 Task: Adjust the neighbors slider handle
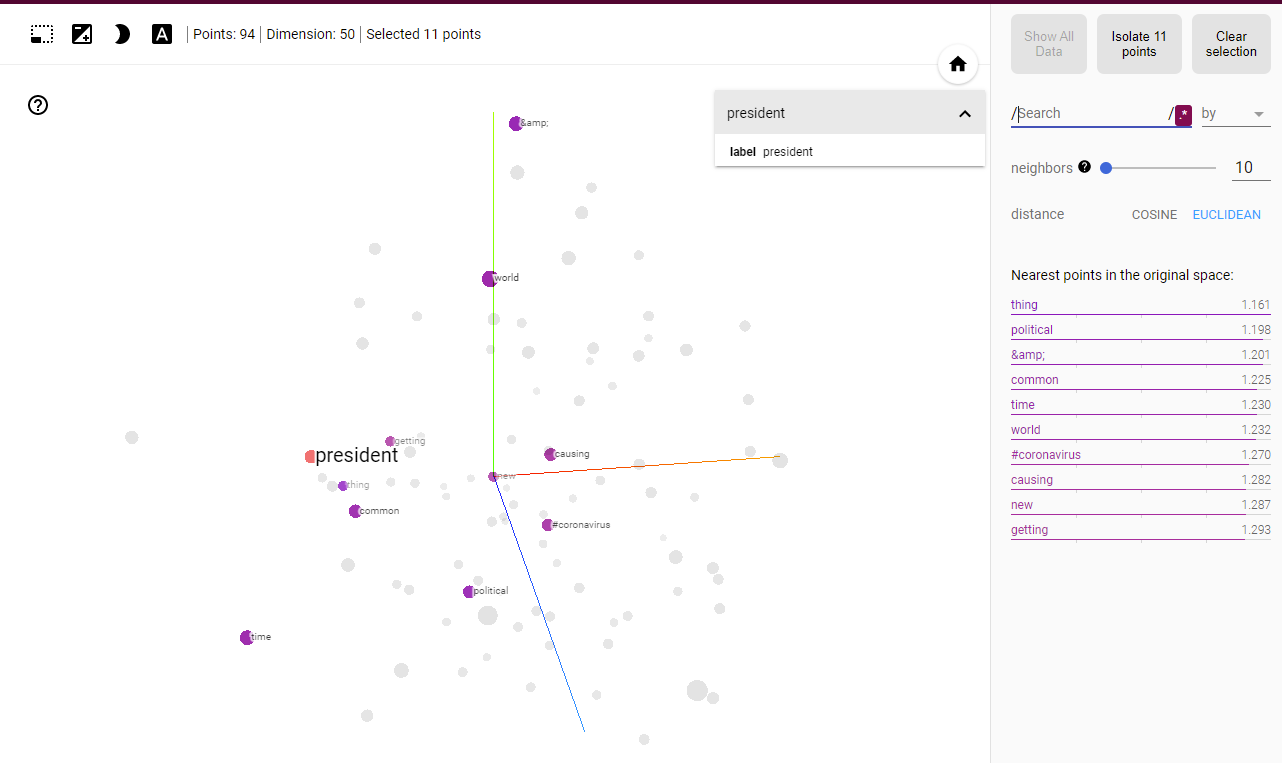[1106, 168]
